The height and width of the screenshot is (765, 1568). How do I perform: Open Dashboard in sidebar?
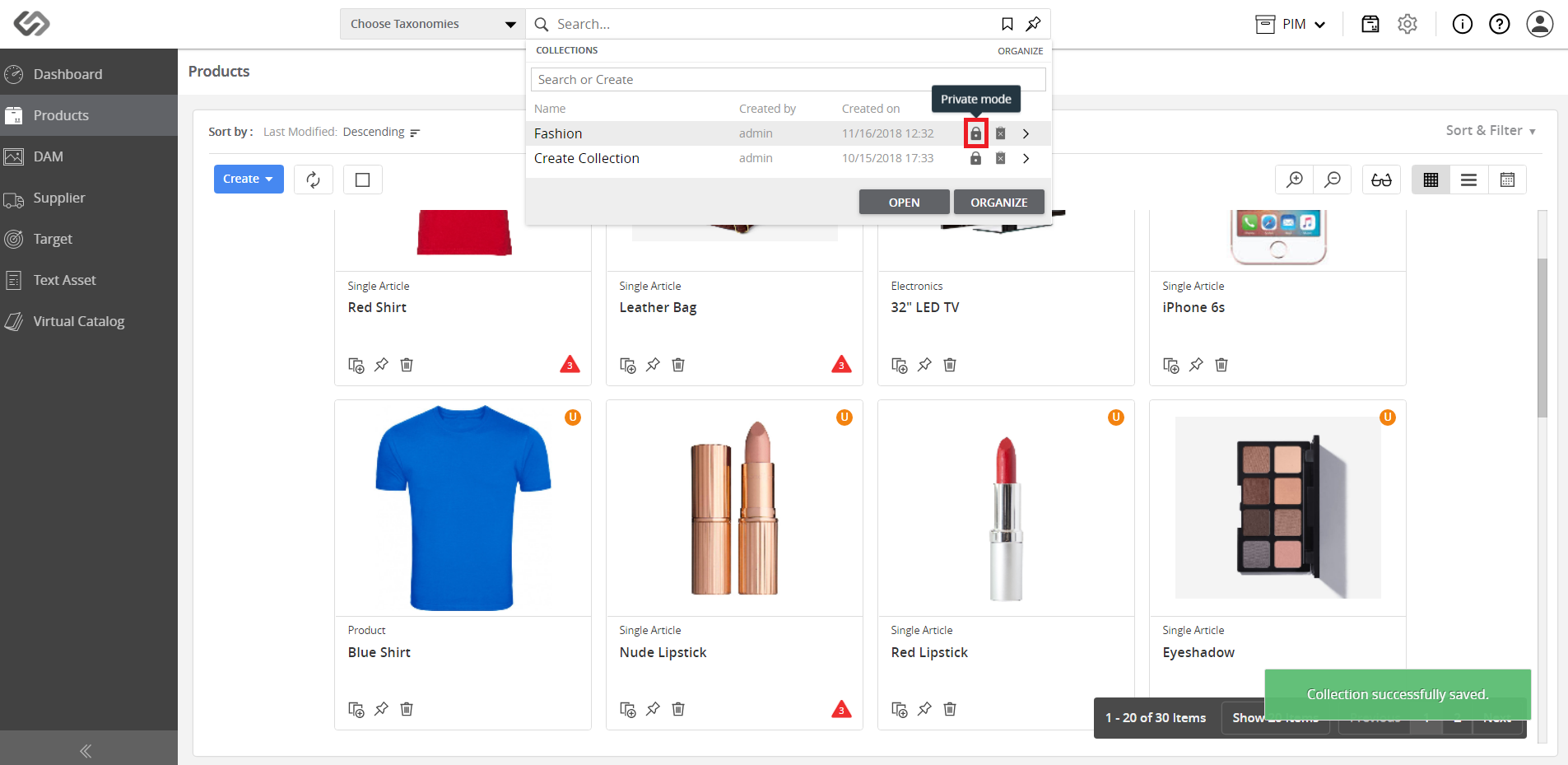click(x=89, y=74)
